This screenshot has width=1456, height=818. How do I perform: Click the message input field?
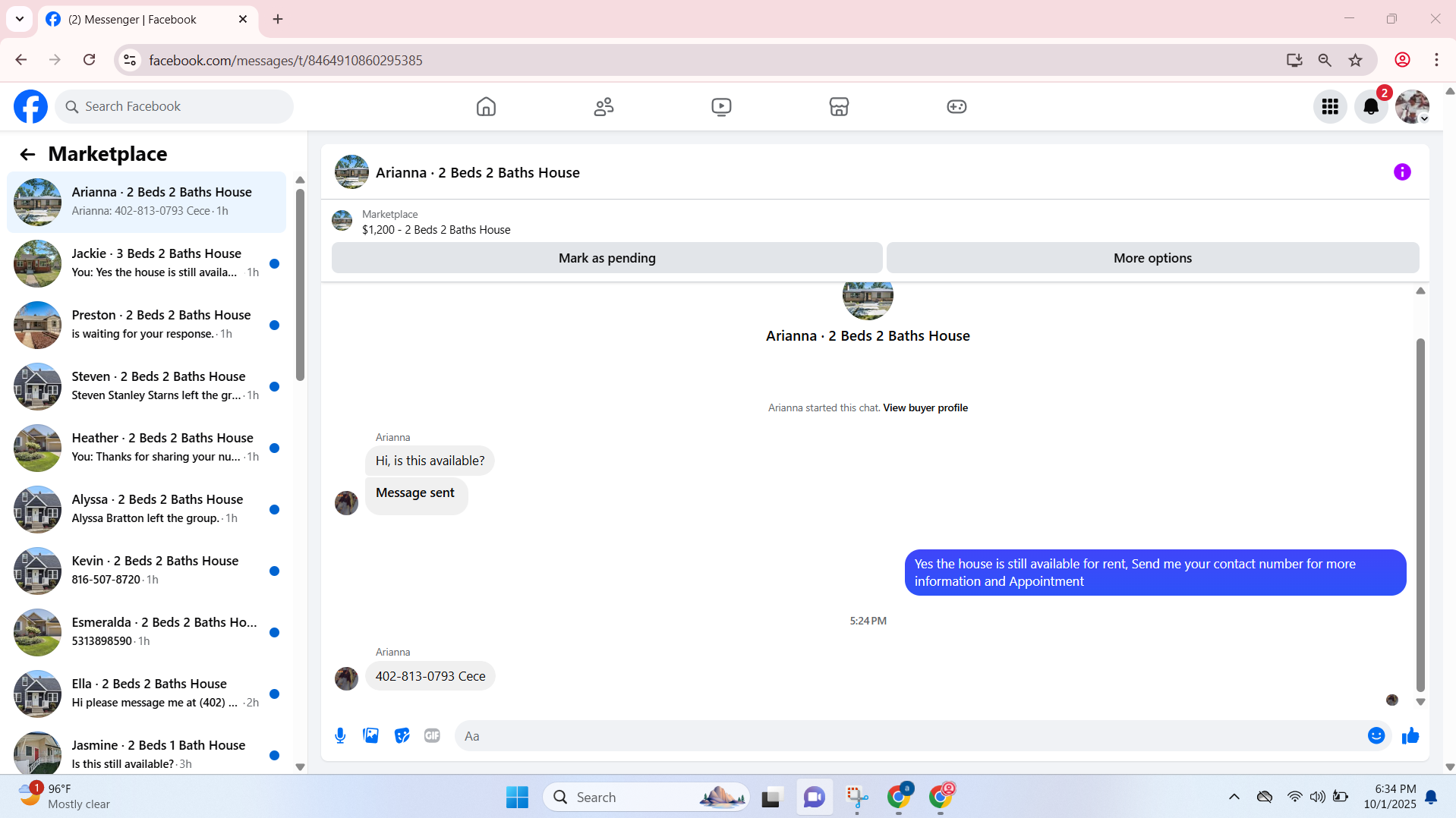coord(911,736)
